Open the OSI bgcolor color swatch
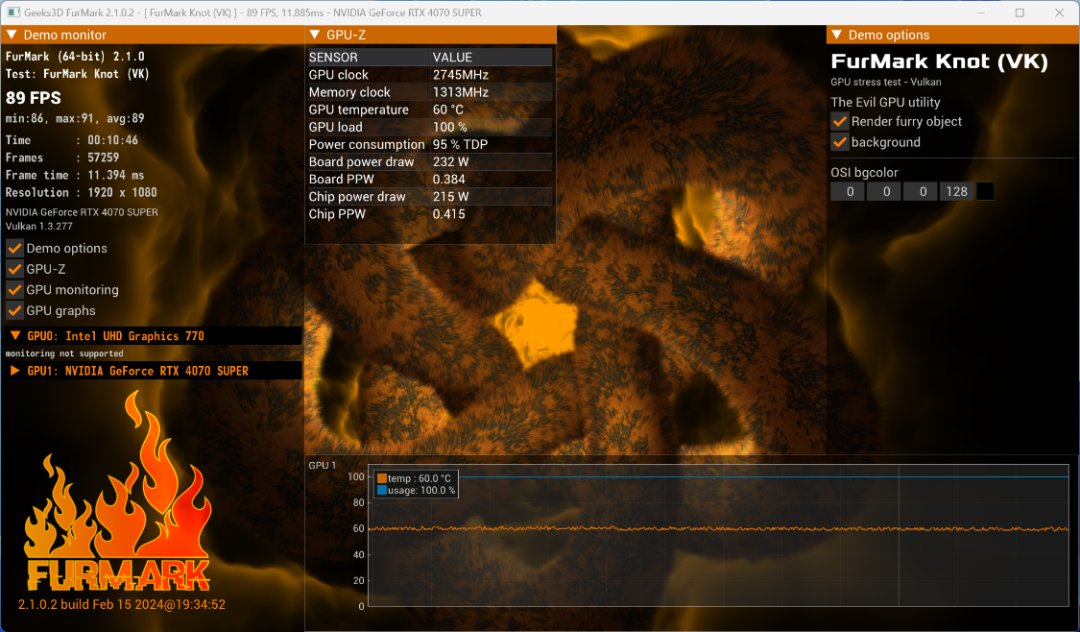 (985, 191)
